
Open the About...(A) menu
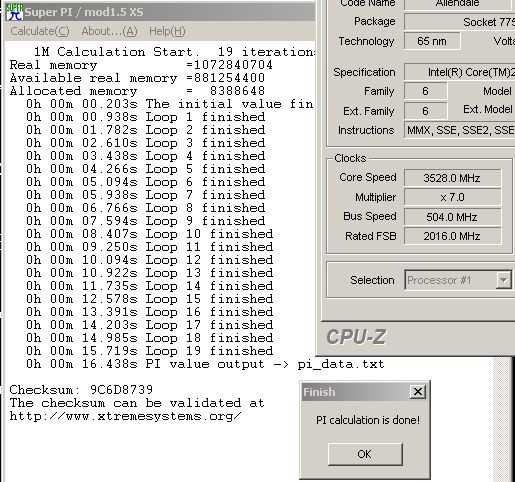click(x=109, y=31)
